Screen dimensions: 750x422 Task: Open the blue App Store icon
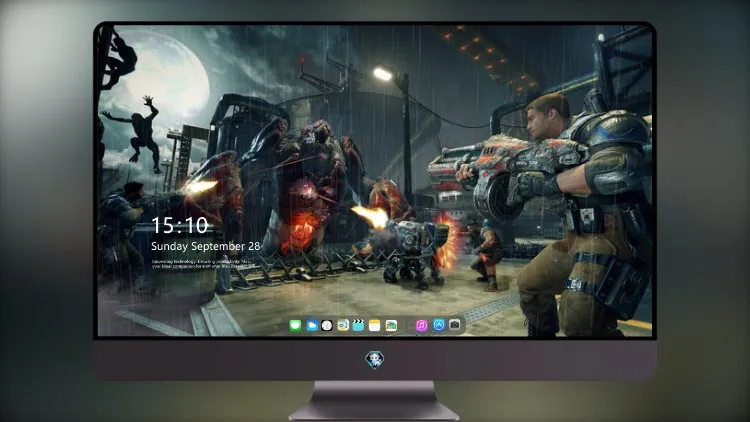point(438,325)
